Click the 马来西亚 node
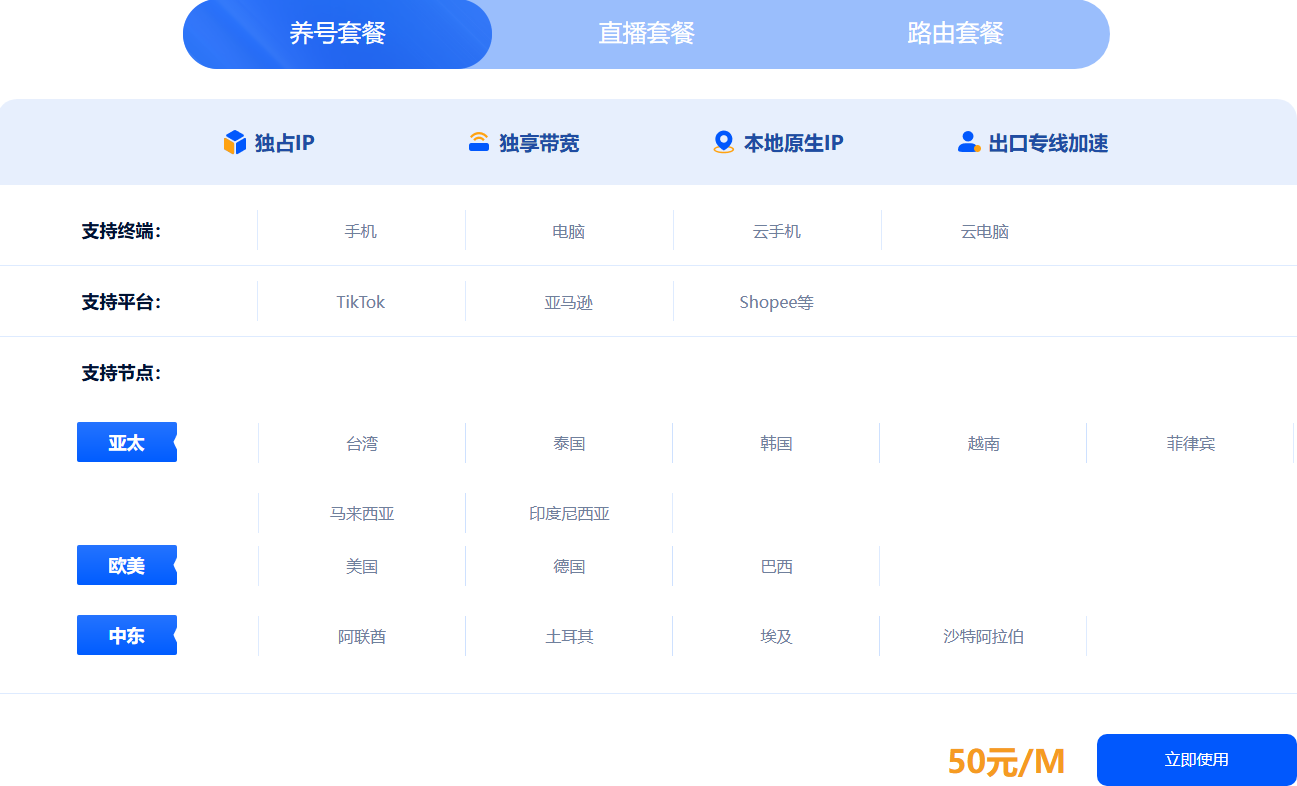This screenshot has height=786, width=1297. point(362,514)
